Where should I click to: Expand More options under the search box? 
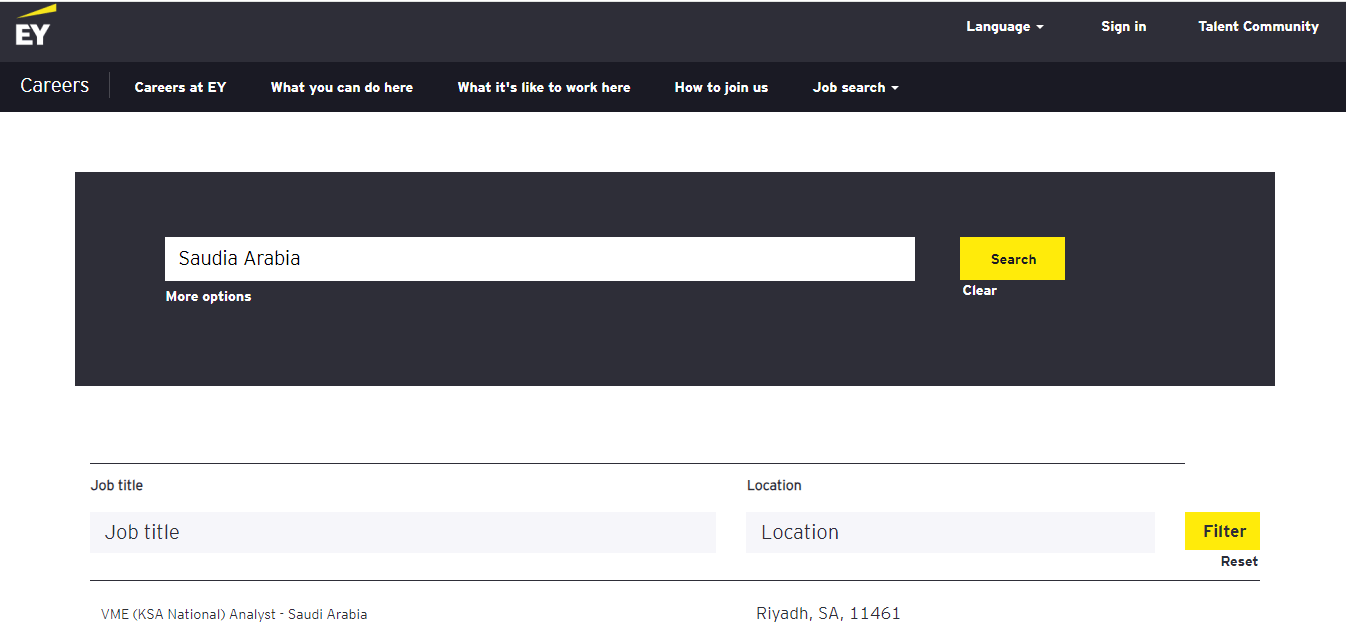[x=208, y=296]
